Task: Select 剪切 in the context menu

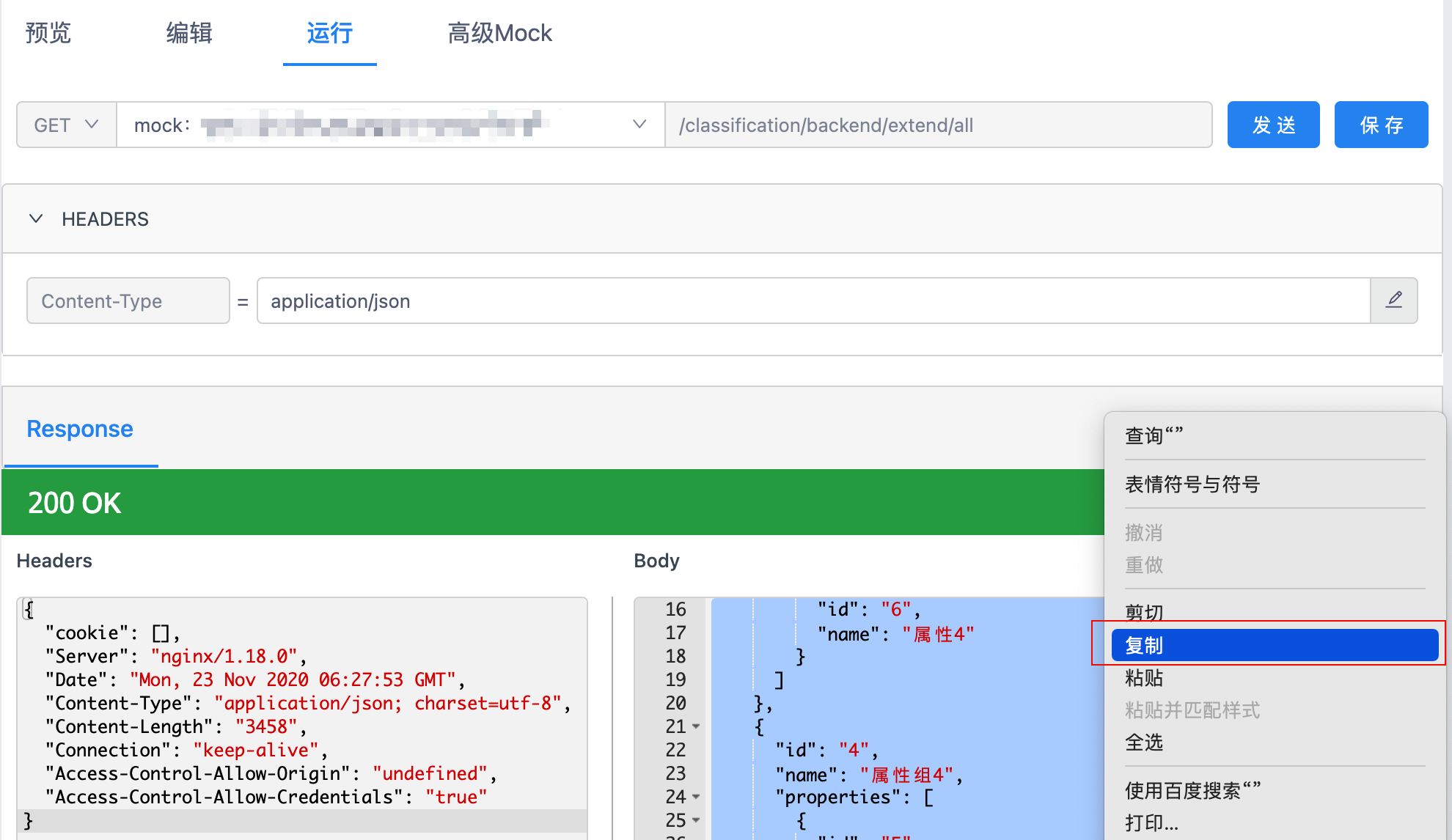Action: click(1144, 611)
